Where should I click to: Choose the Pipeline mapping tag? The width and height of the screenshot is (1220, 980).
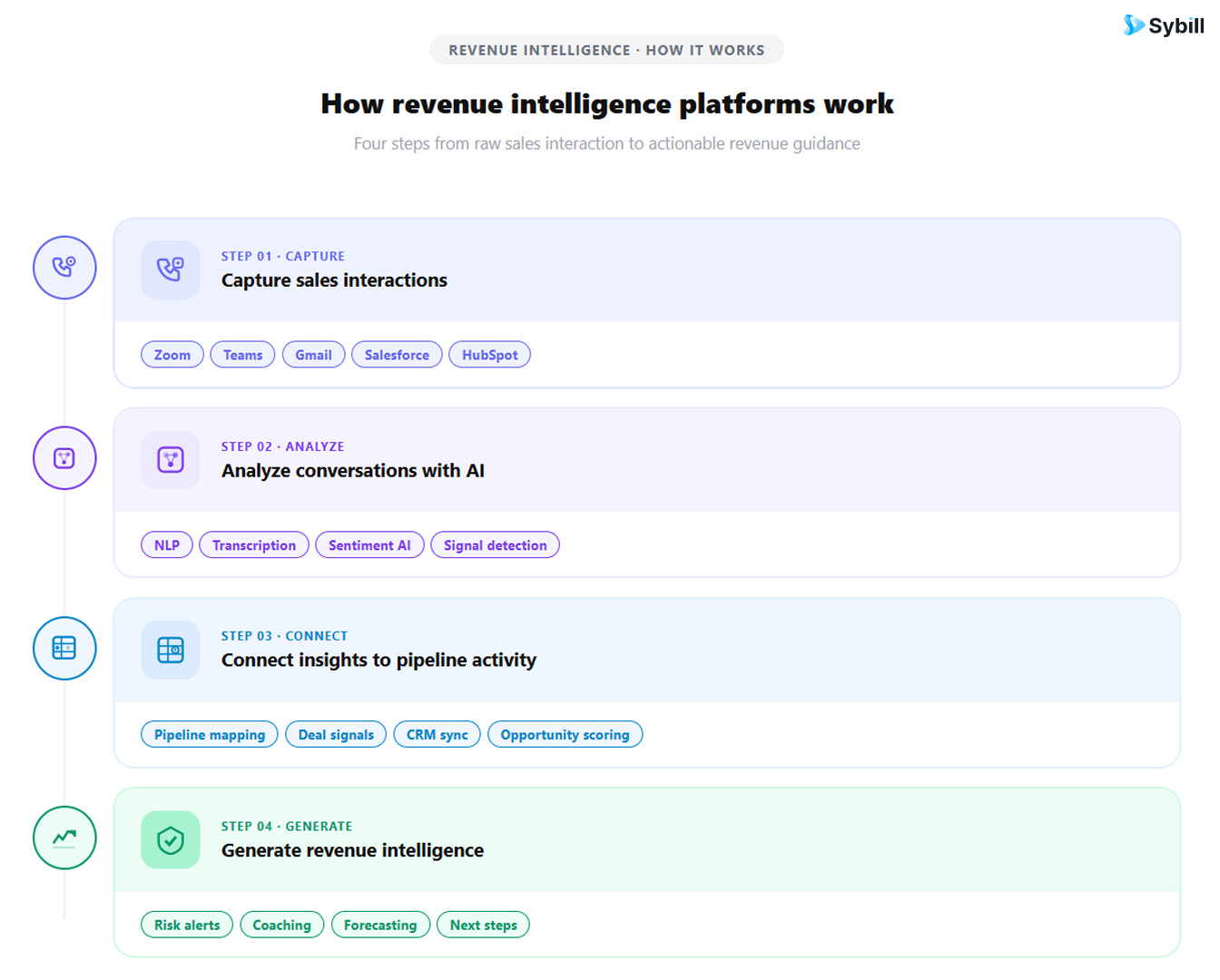point(210,735)
